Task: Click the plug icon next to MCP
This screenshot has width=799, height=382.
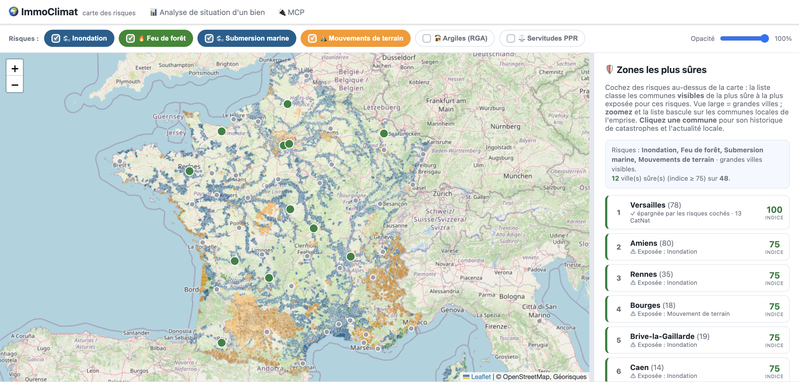Action: [282, 12]
